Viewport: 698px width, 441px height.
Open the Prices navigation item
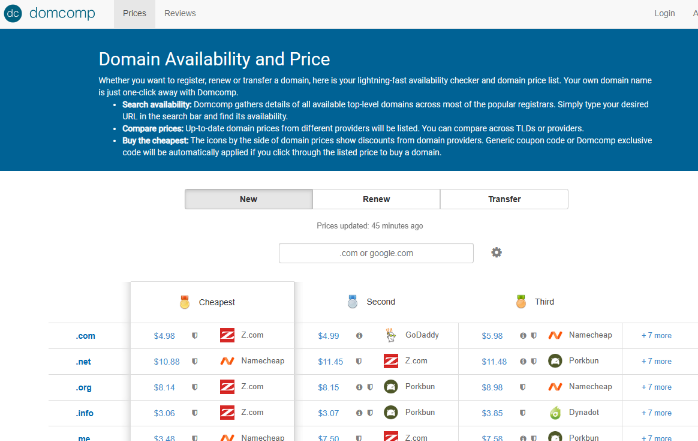(134, 13)
